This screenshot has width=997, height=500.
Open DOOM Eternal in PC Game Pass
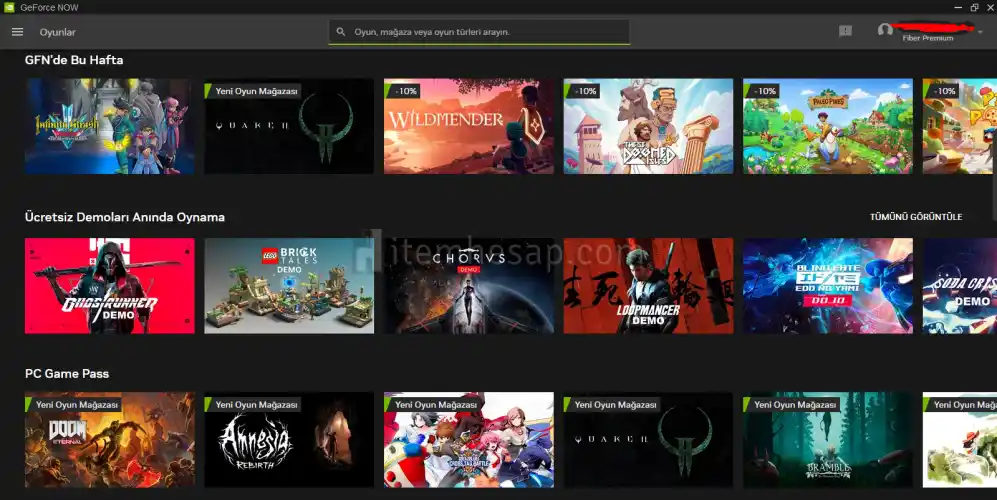coord(109,440)
